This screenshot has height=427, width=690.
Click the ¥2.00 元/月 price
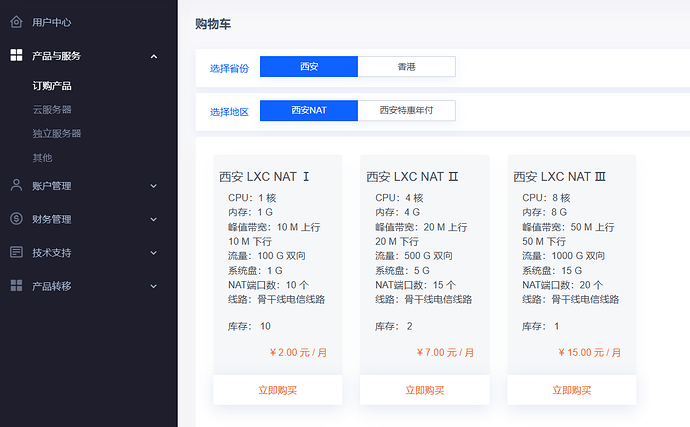298,353
